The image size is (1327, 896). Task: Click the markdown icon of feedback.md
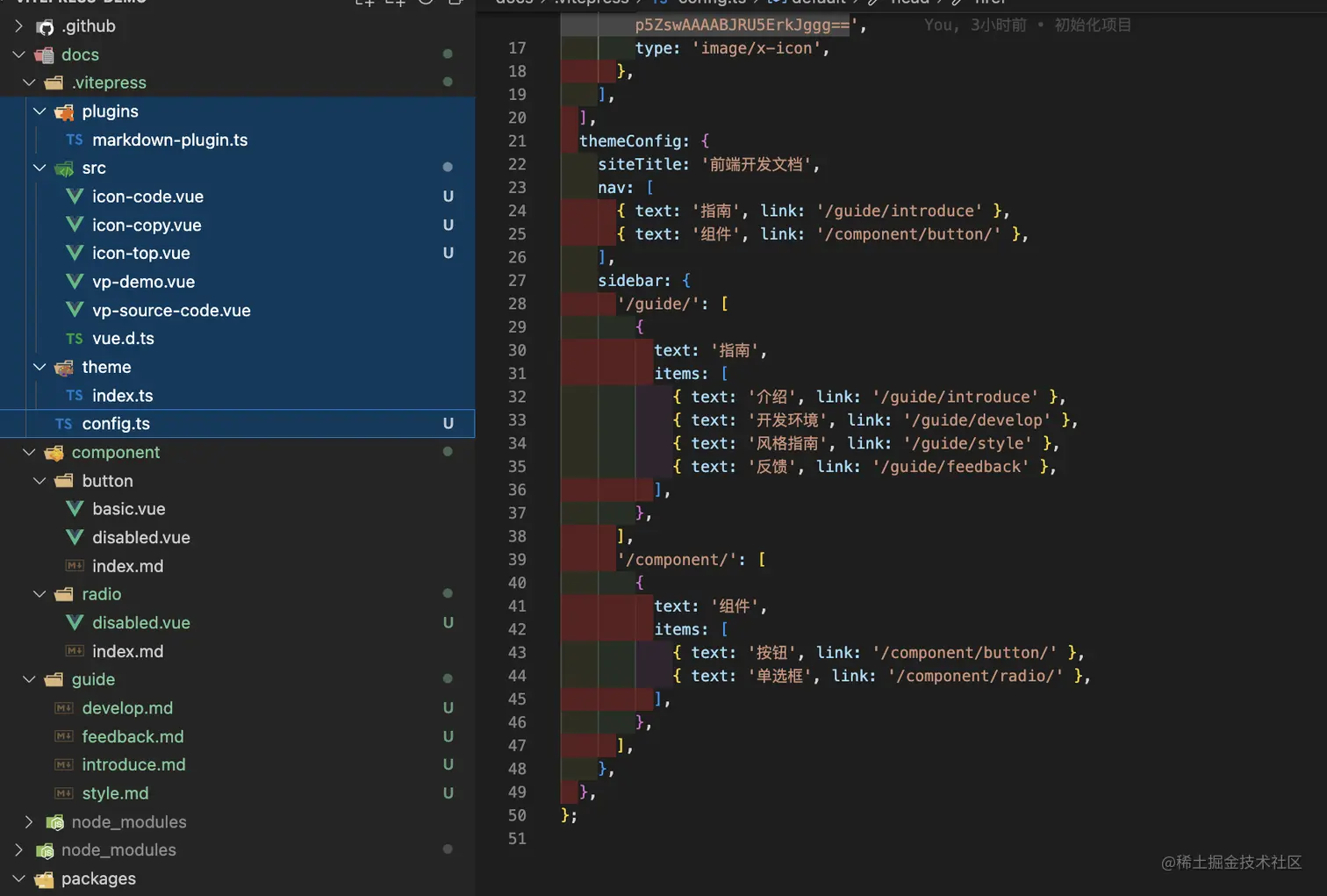pos(64,736)
